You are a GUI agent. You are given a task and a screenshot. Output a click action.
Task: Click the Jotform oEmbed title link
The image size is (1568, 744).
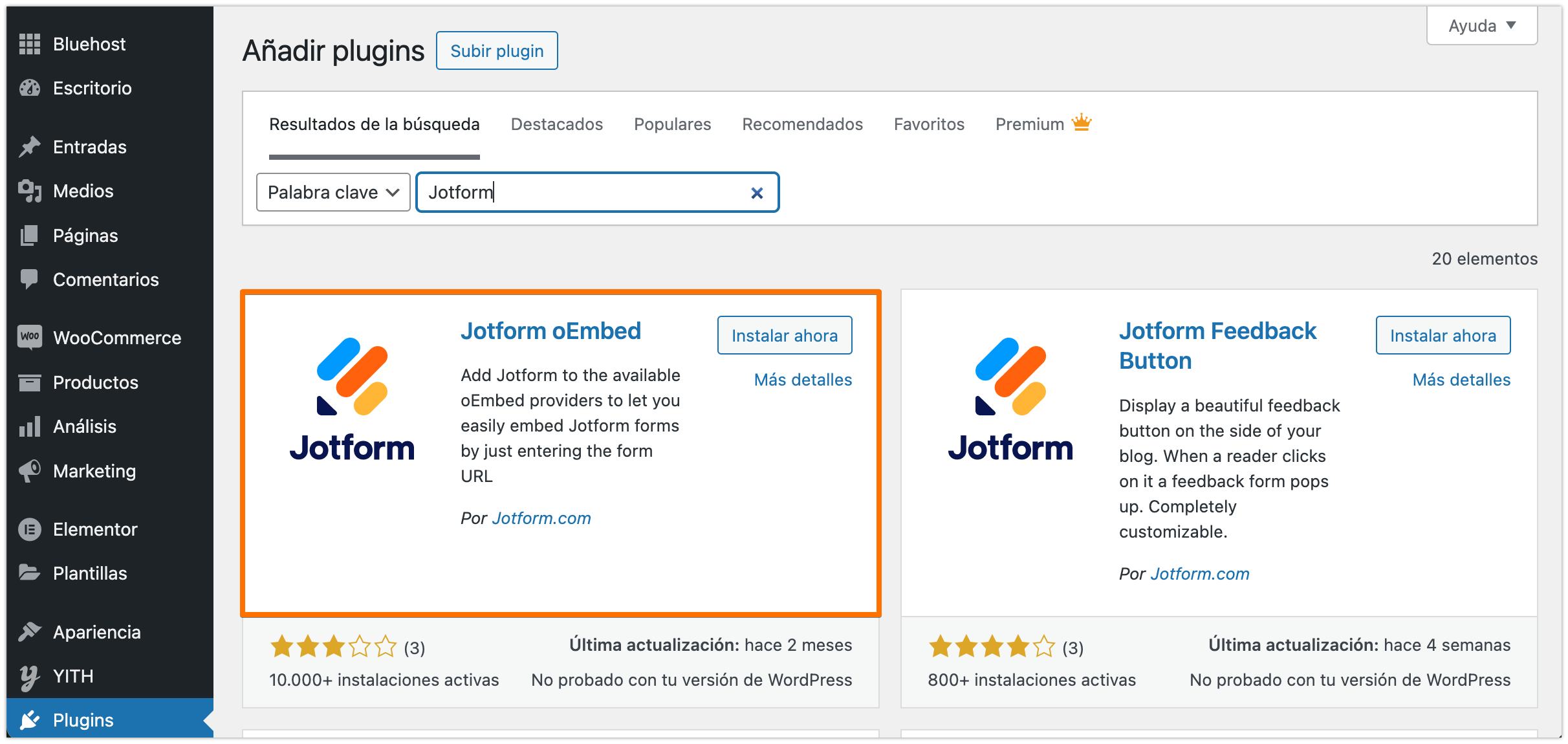click(x=550, y=331)
